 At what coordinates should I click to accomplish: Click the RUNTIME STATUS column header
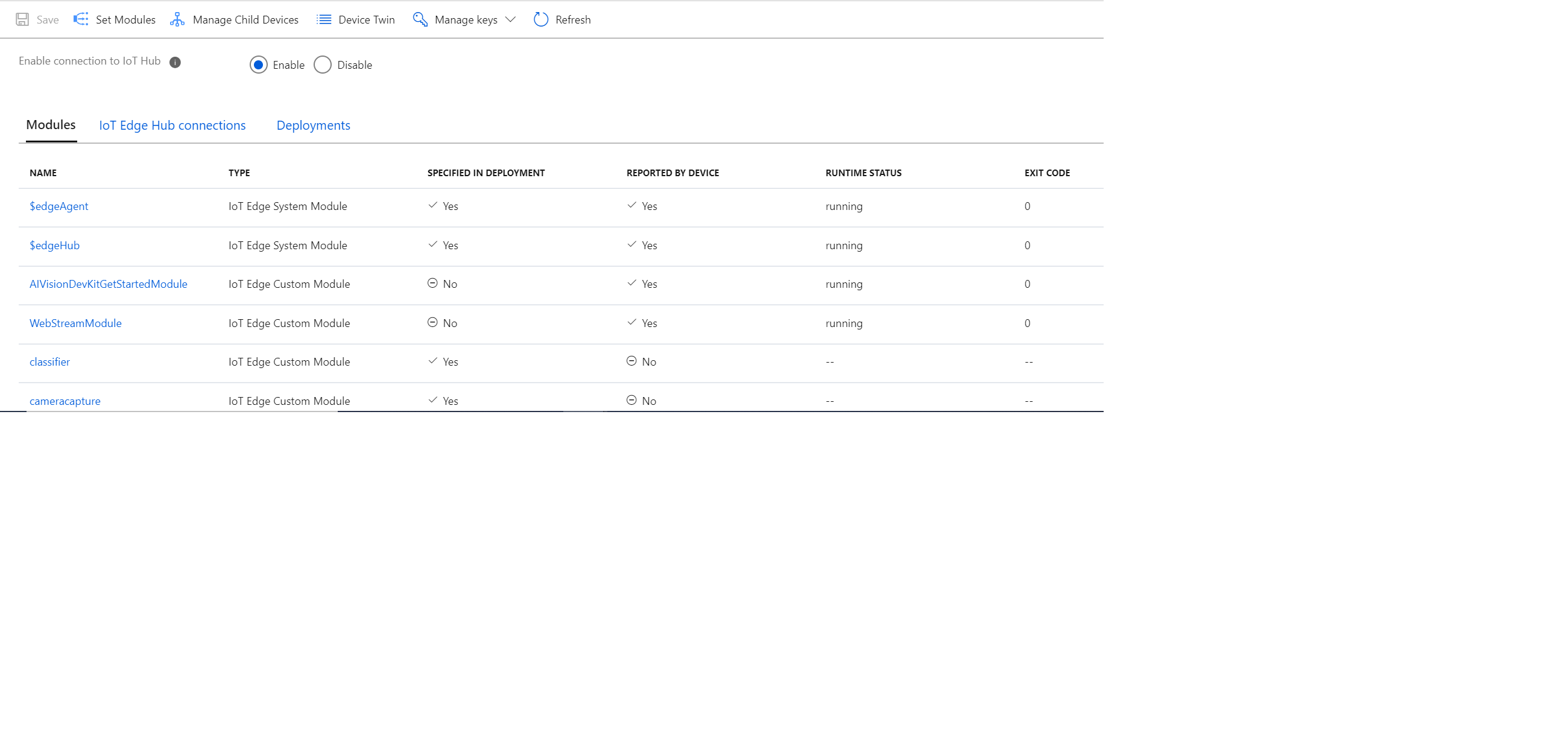pyautogui.click(x=863, y=173)
